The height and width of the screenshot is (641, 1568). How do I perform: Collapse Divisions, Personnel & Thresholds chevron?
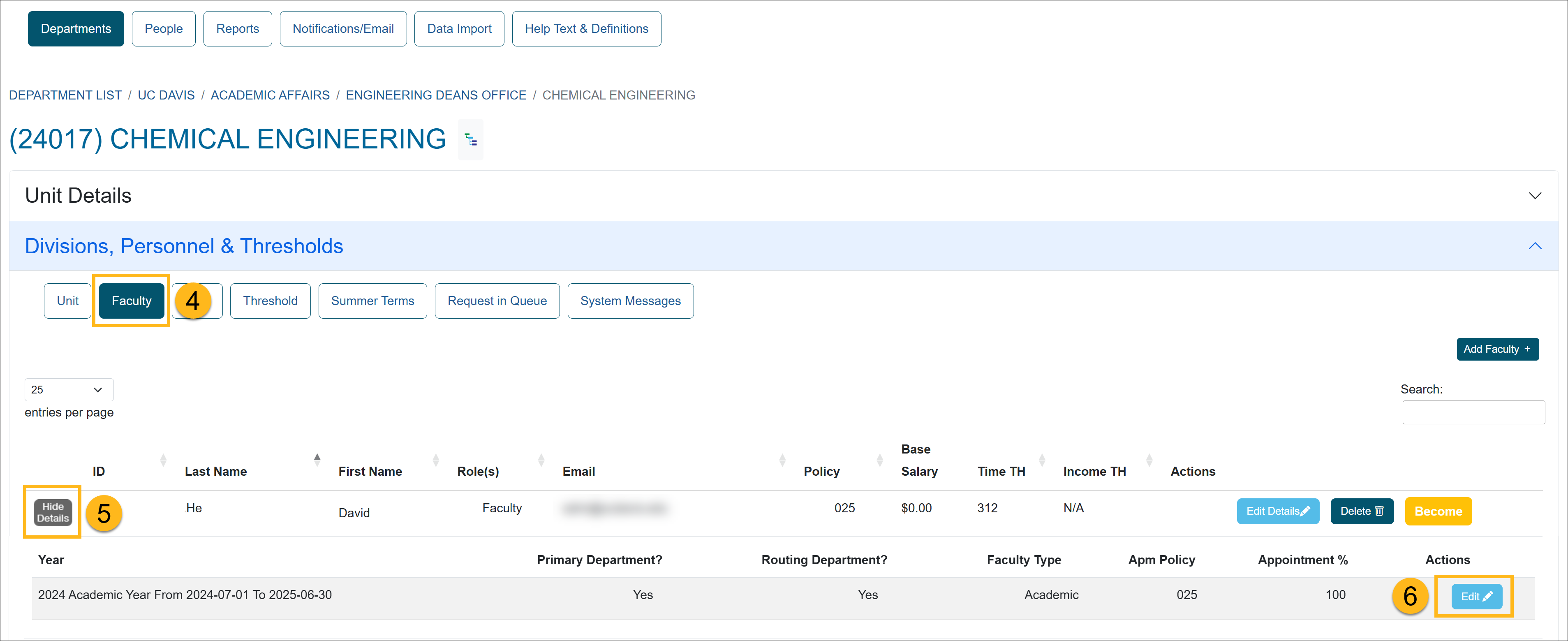pos(1535,246)
